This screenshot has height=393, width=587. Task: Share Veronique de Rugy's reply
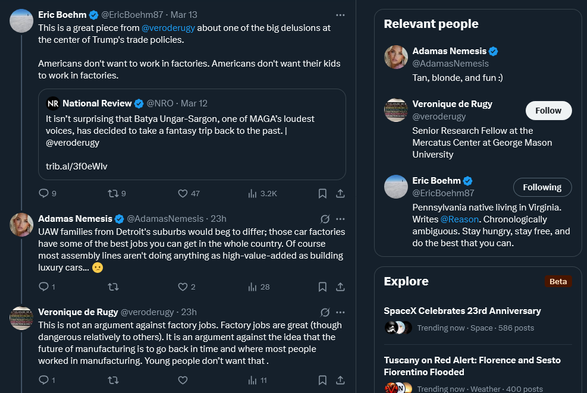point(340,380)
